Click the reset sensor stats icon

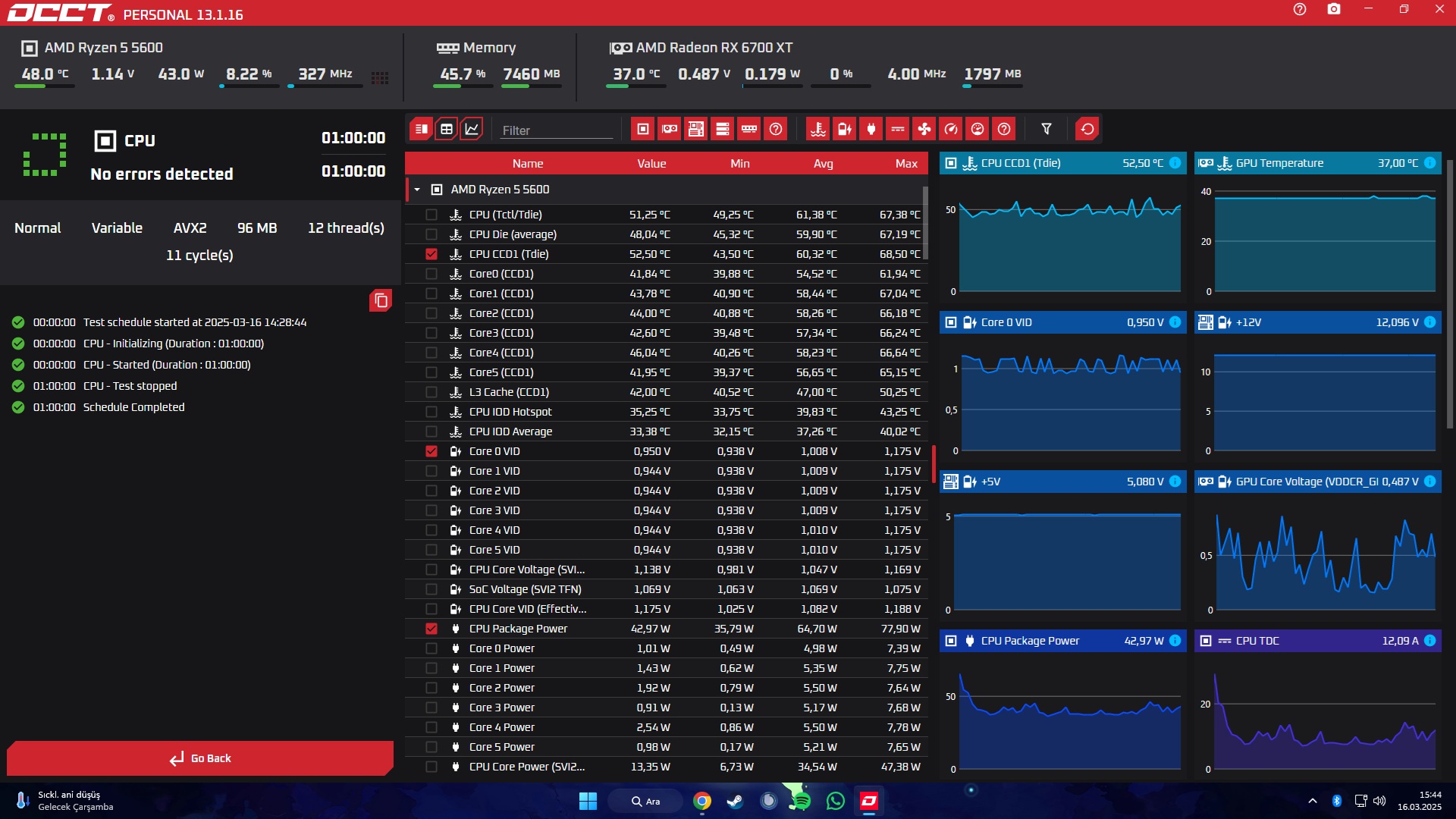(1087, 129)
